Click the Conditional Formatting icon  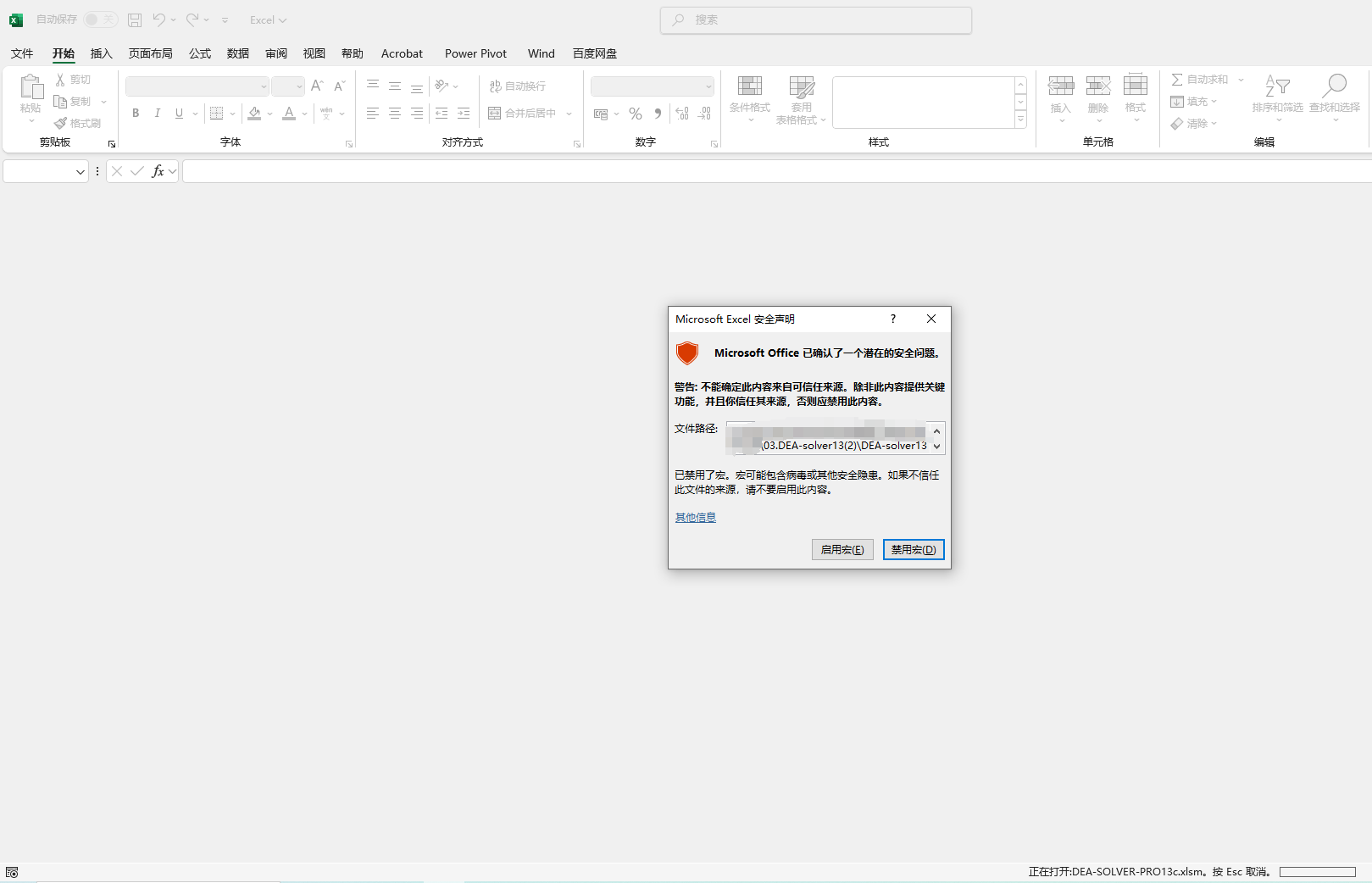point(750,86)
